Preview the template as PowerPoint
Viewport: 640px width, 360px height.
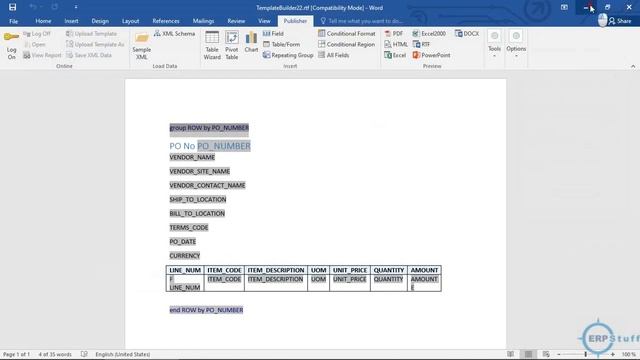tap(431, 55)
